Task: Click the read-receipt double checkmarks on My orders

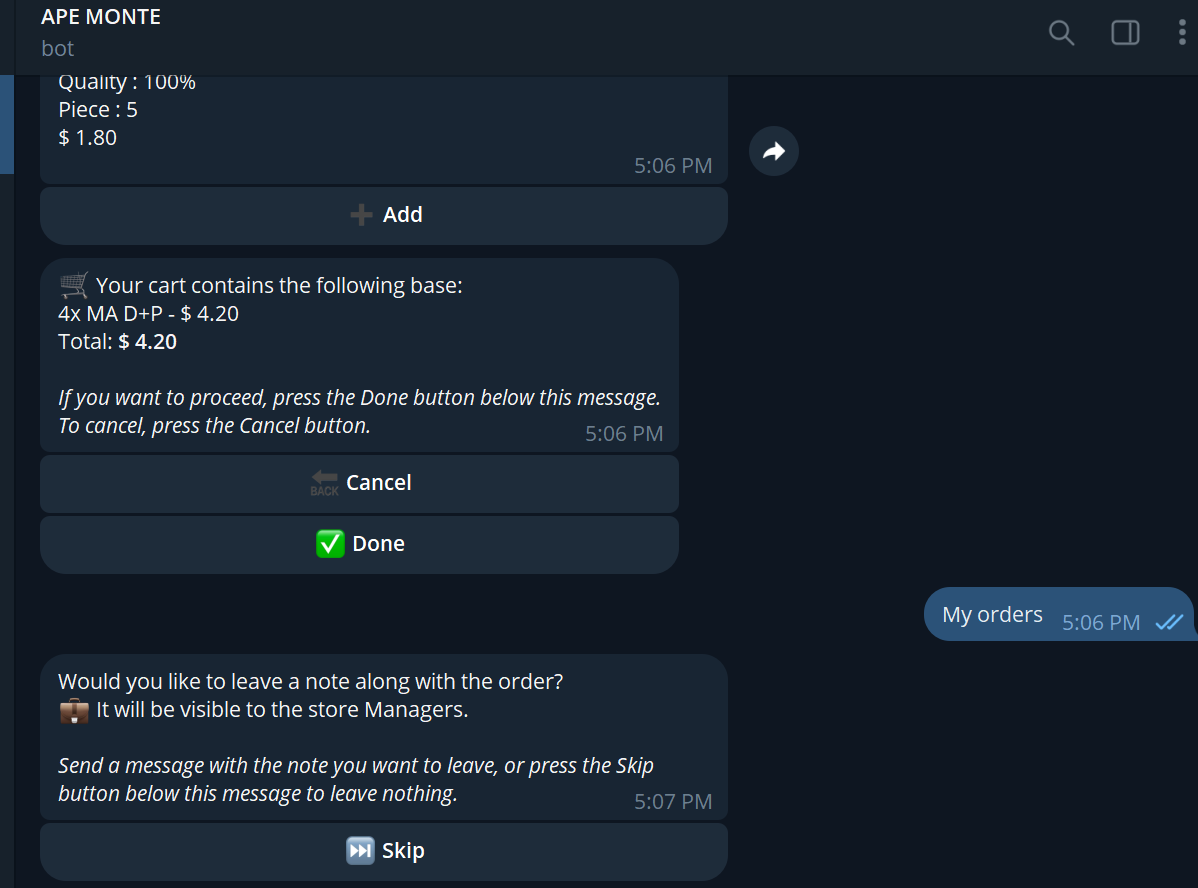Action: pyautogui.click(x=1170, y=622)
